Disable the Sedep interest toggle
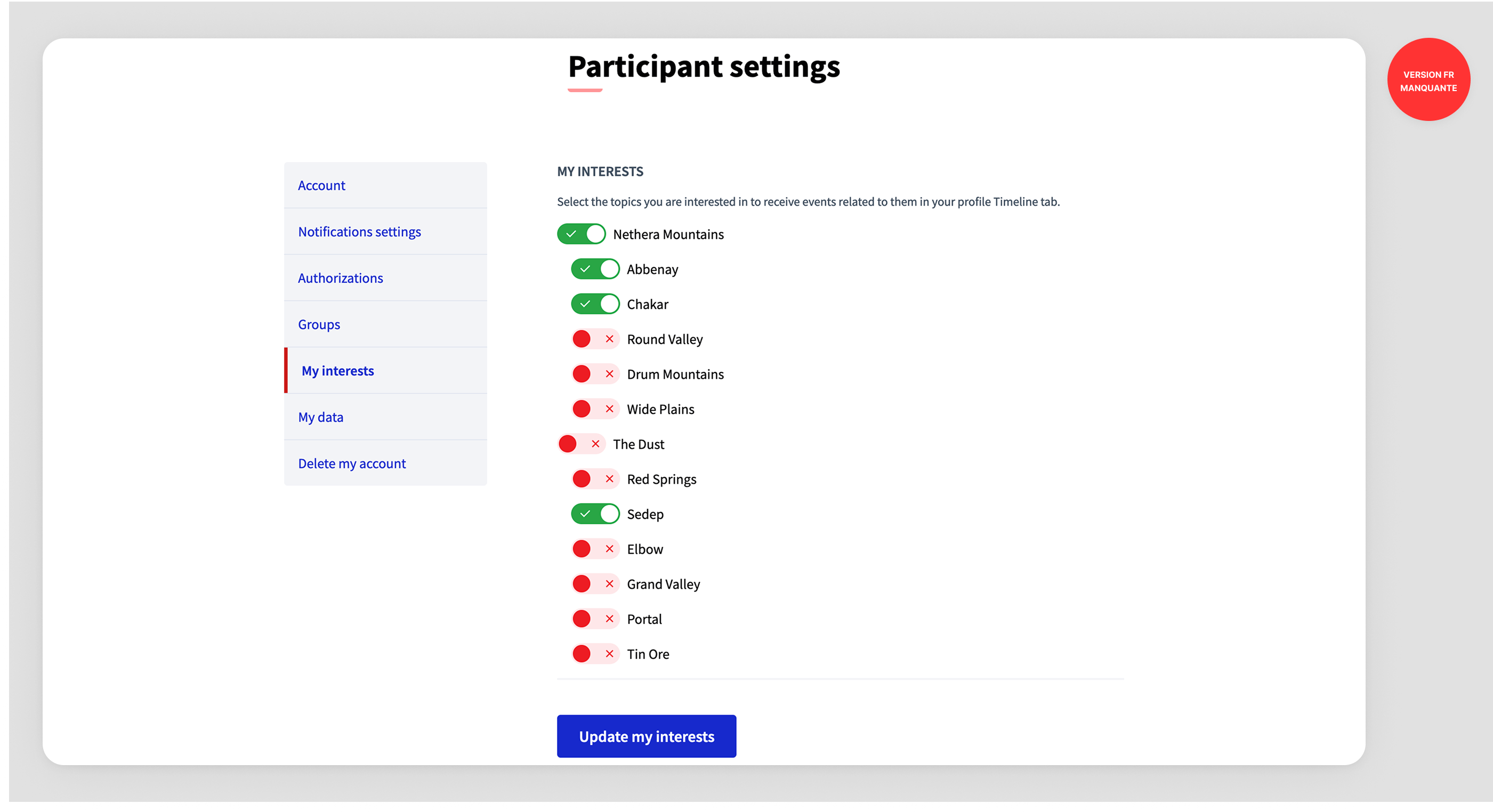This screenshot has width=1493, height=812. [595, 514]
